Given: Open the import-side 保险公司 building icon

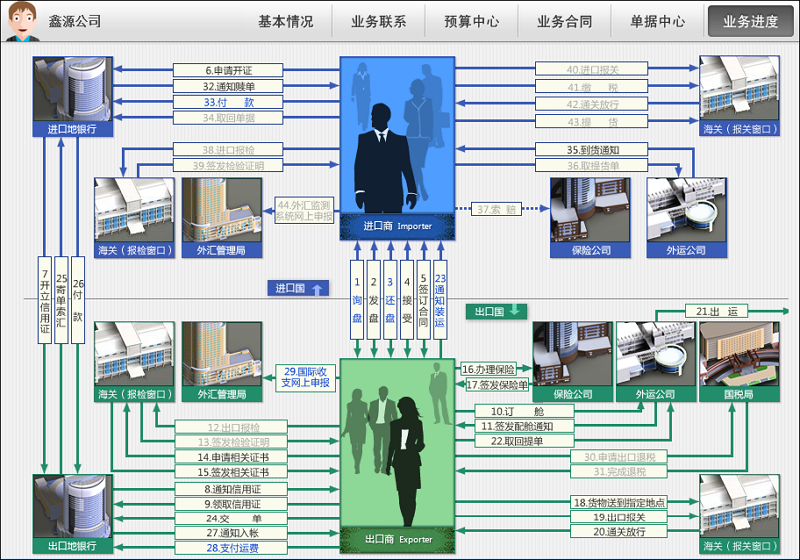Looking at the screenshot, I should (x=589, y=211).
